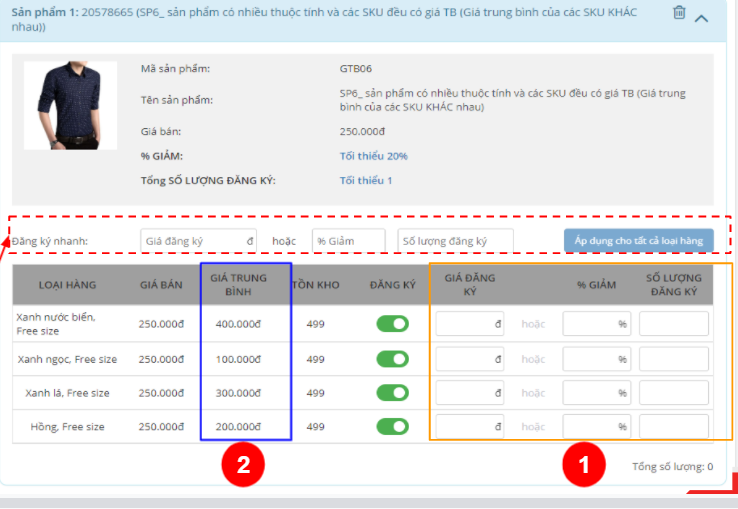Screen dimensions: 738x509
Task: Enter registration price for Xanh nước biển
Action: (x=470, y=324)
